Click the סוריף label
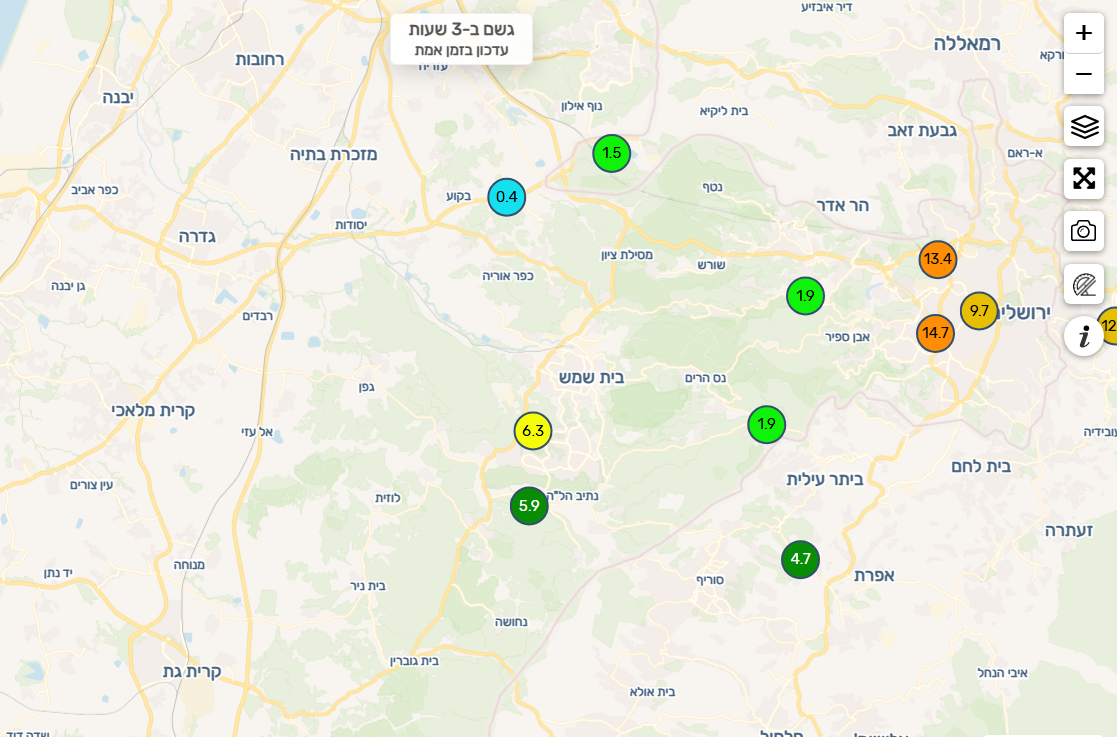1117x737 pixels. pos(710,580)
